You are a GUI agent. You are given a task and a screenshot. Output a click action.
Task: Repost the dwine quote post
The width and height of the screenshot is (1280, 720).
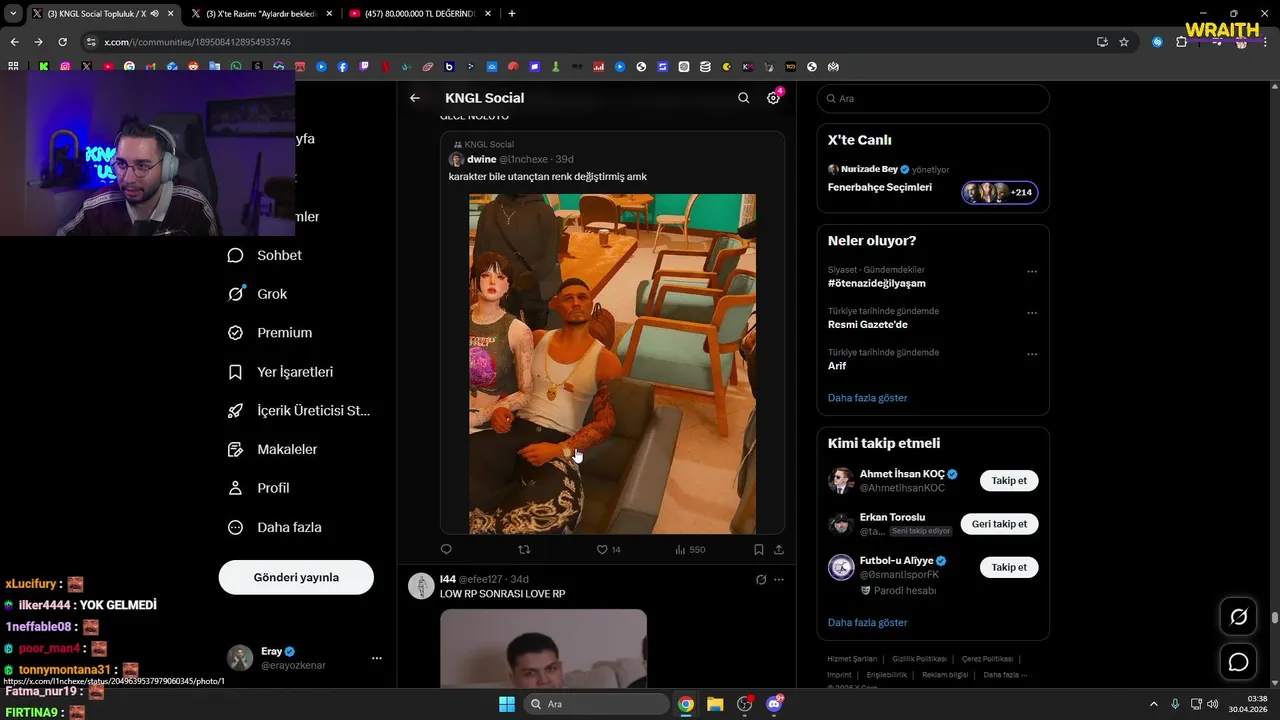(x=524, y=549)
